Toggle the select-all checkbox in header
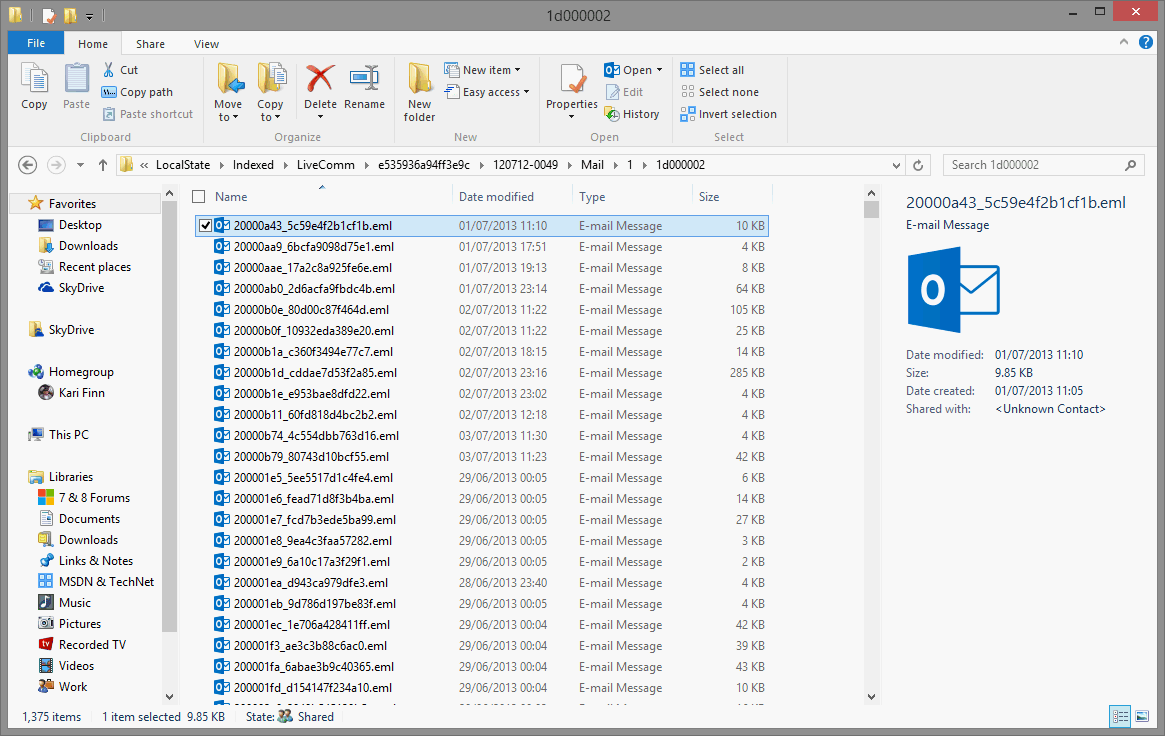This screenshot has width=1165, height=736. tap(198, 197)
